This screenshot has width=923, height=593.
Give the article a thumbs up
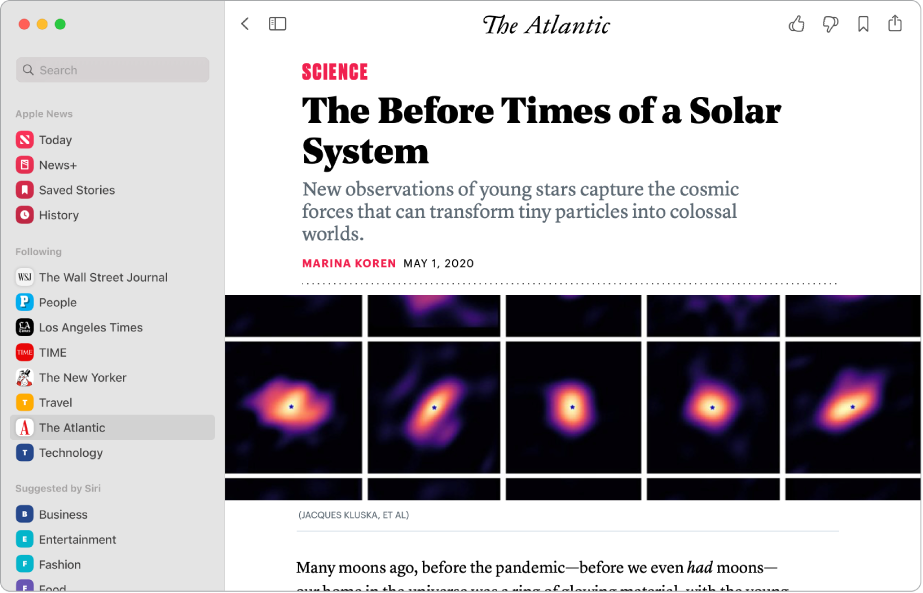click(796, 23)
